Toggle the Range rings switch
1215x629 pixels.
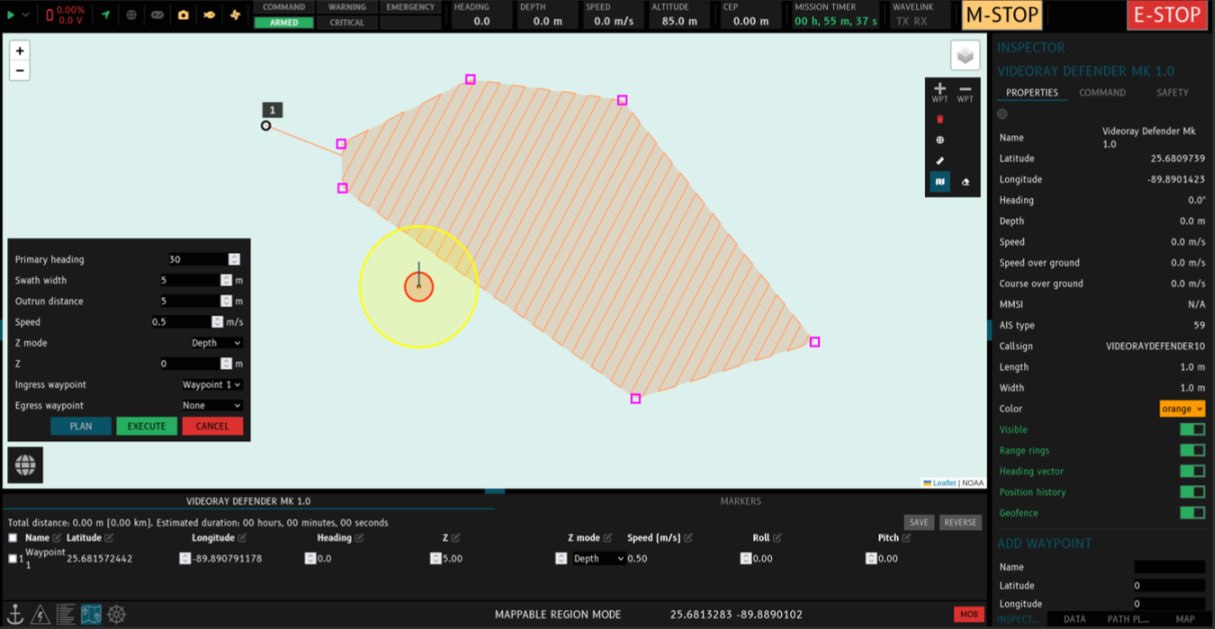[1192, 450]
